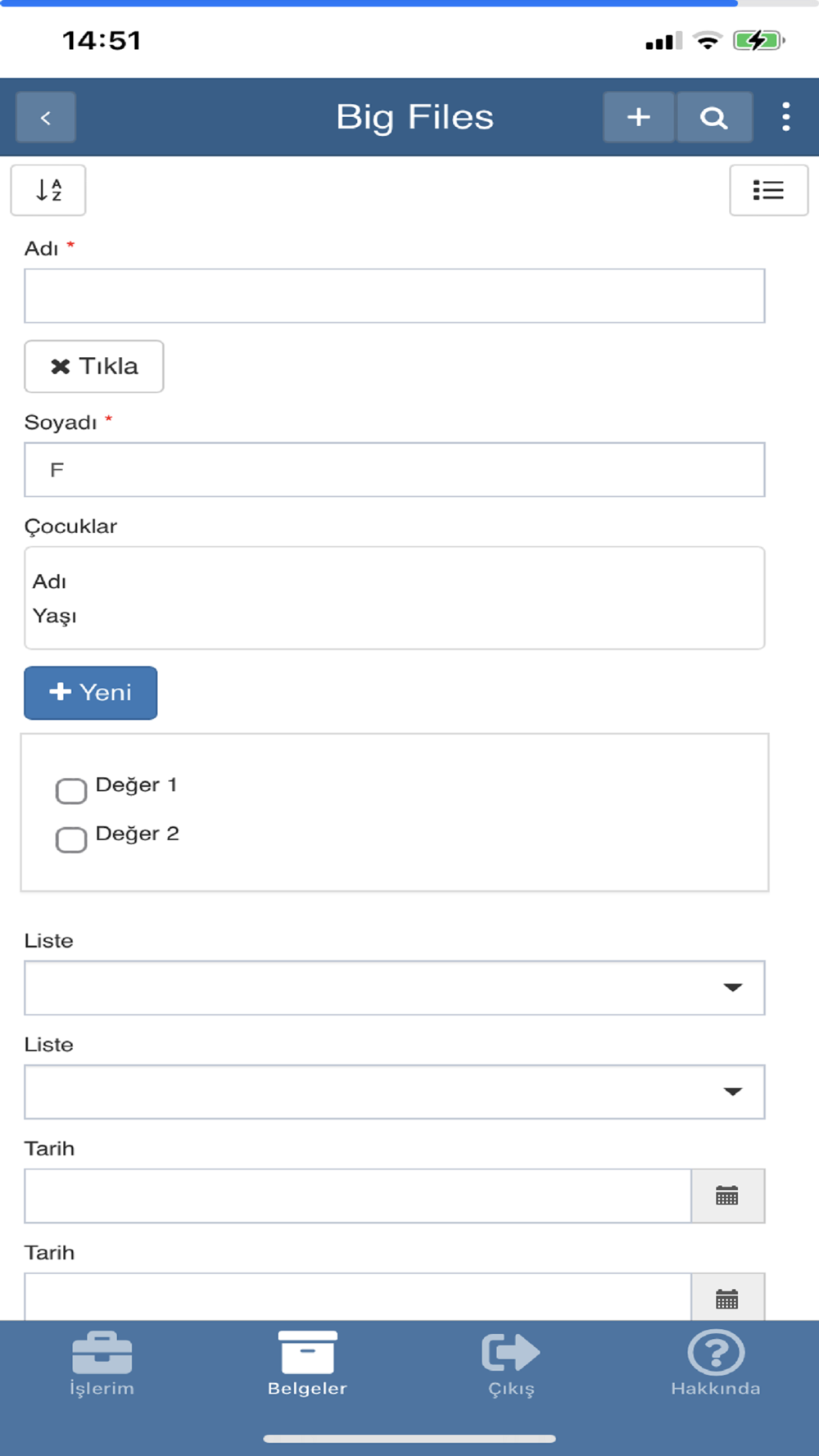The image size is (819, 1456).
Task: Tap the Çıkış logout tab
Action: [x=511, y=1363]
